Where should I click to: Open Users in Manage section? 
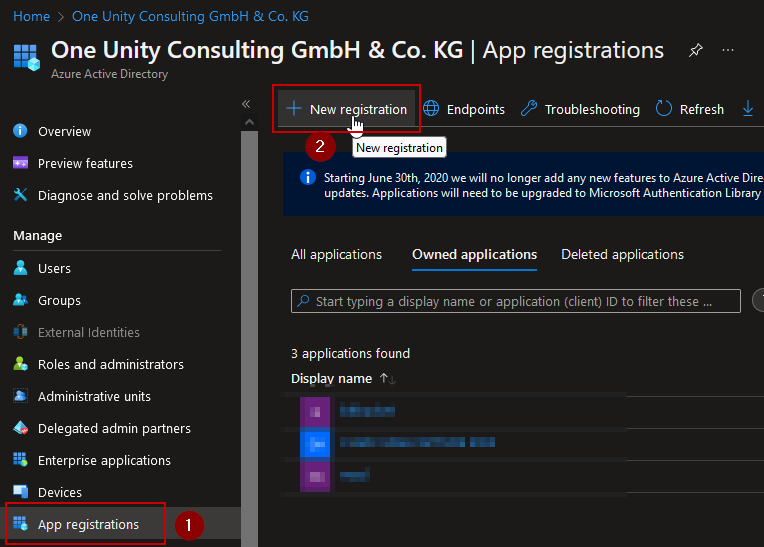click(55, 268)
